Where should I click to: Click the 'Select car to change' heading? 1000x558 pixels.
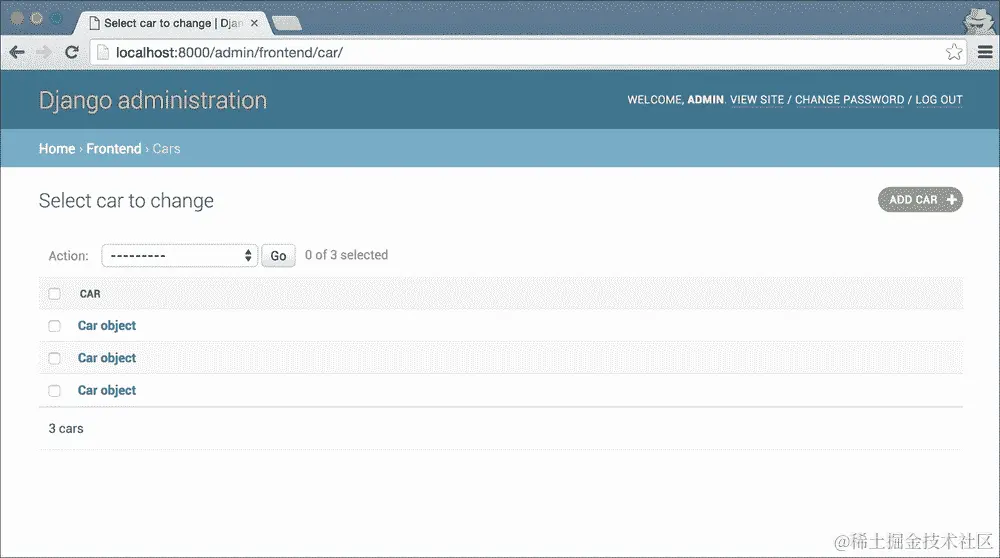[126, 201]
